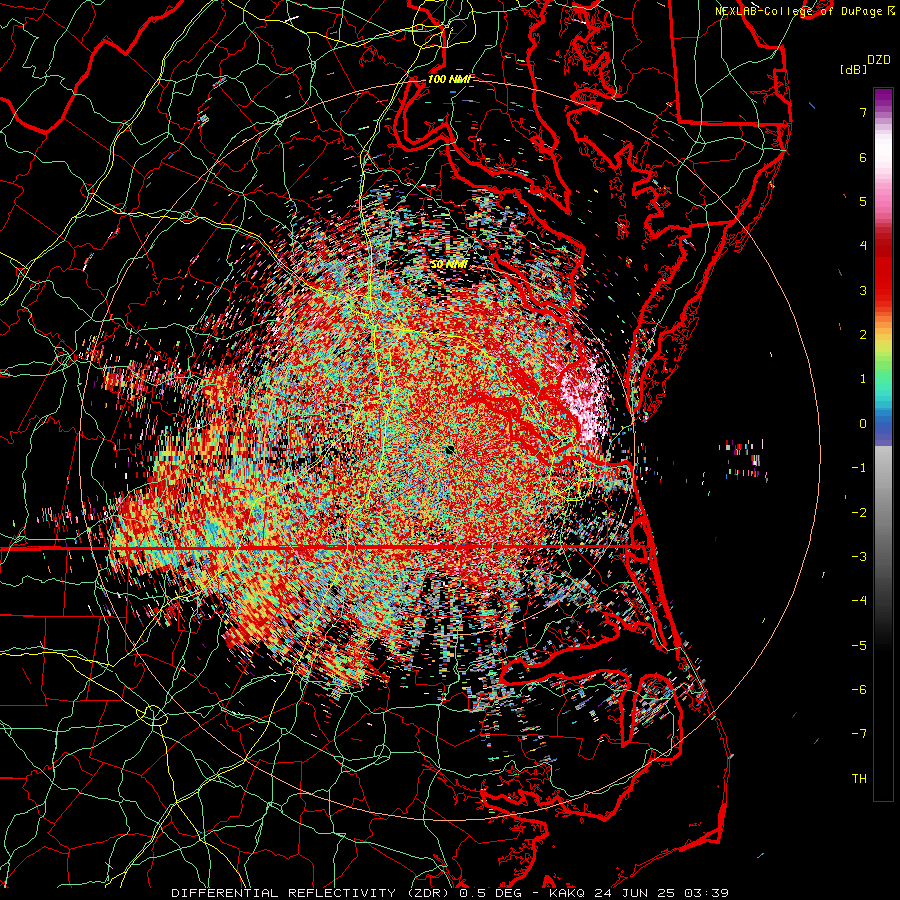Click the black radar site dot at center

point(450,449)
